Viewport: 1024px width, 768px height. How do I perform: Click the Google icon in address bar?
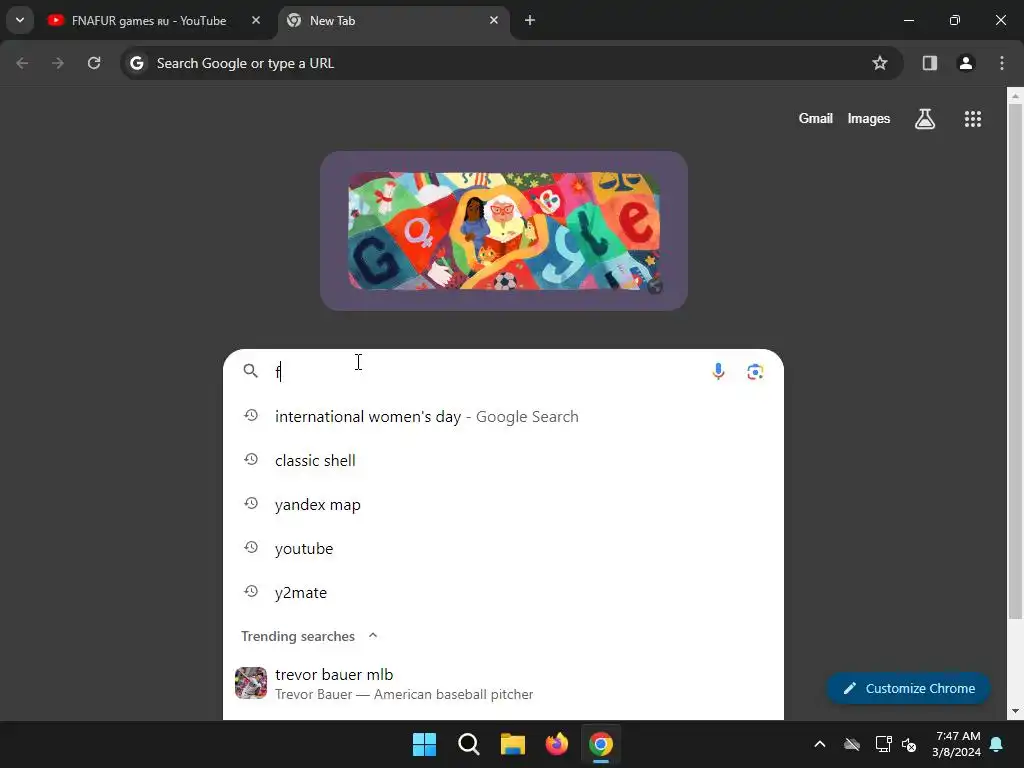136,63
